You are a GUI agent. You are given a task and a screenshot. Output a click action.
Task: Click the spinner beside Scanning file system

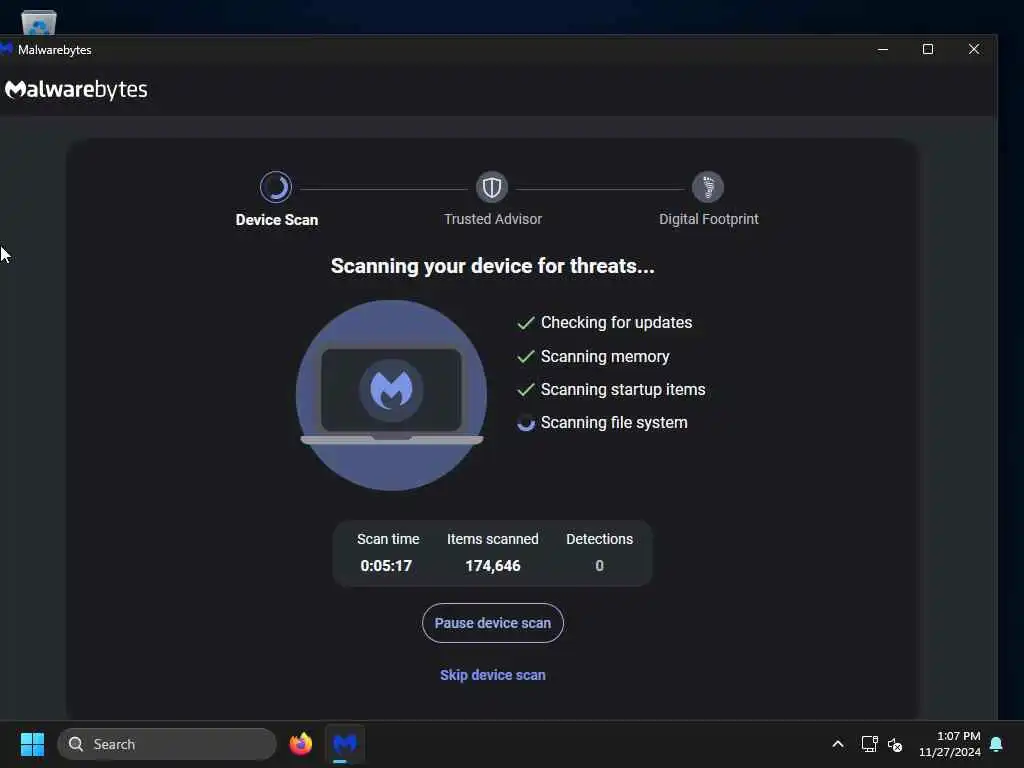tap(526, 423)
